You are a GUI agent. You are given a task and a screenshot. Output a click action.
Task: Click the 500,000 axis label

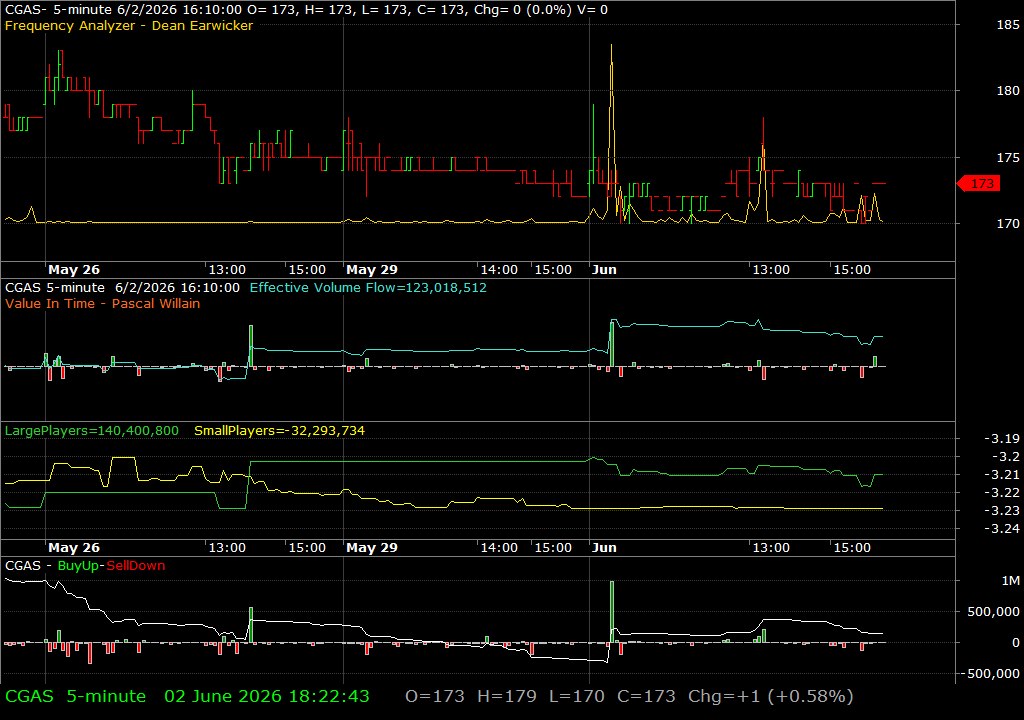coord(993,612)
